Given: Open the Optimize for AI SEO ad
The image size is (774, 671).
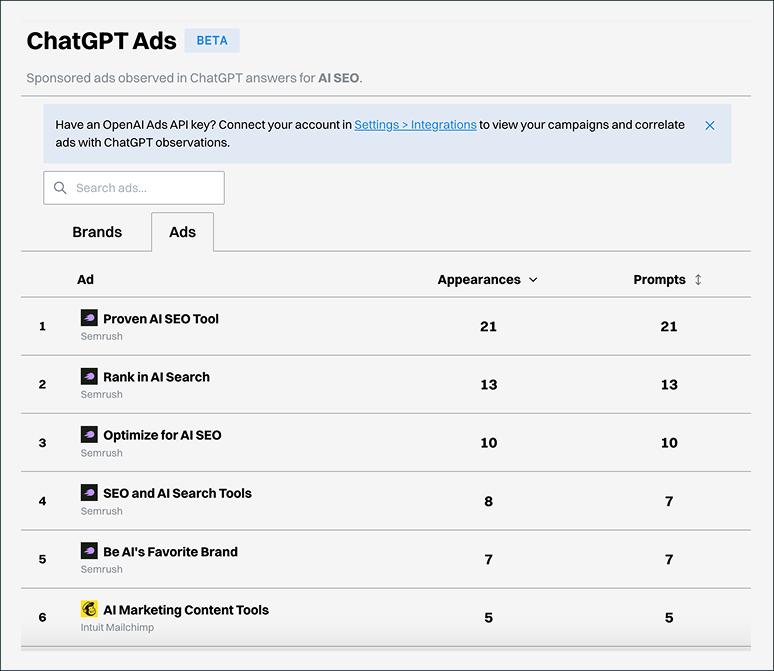Looking at the screenshot, I should [162, 435].
